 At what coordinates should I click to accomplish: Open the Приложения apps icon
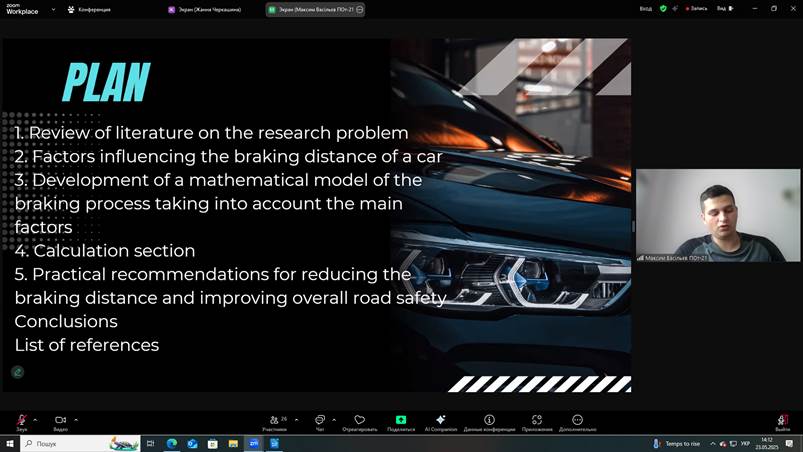coord(537,420)
